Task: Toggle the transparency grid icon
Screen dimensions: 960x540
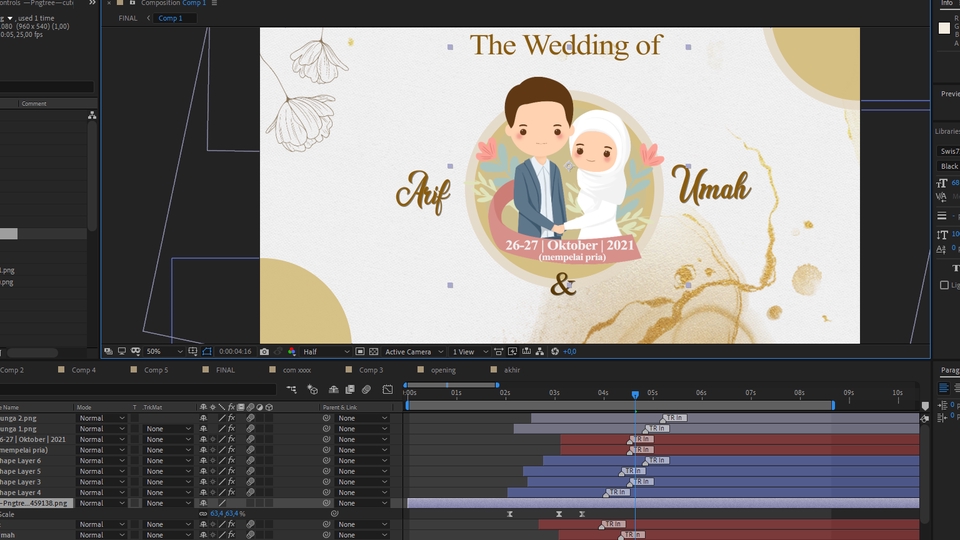Action: (373, 351)
